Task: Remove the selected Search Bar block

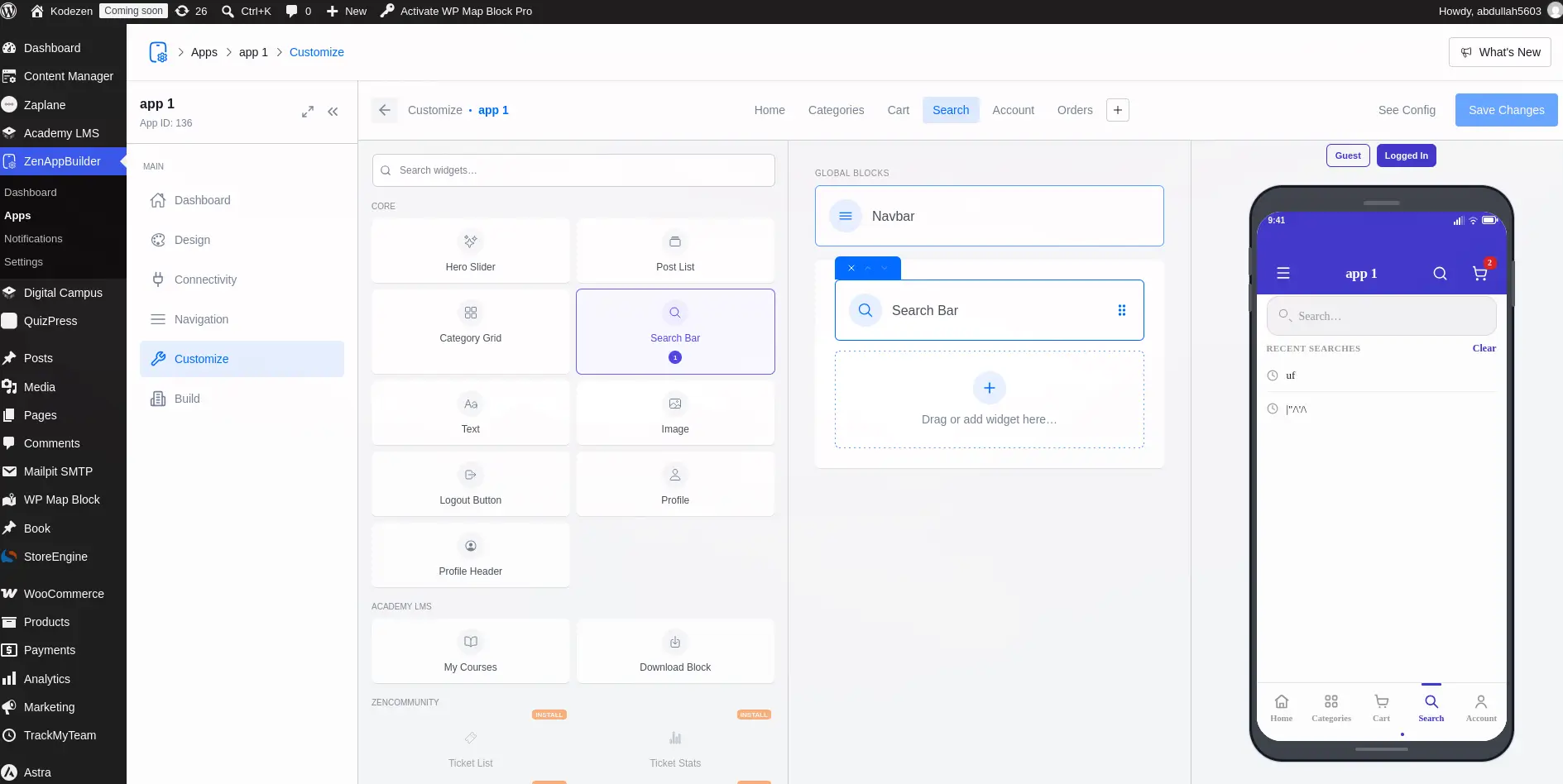Action: [851, 268]
